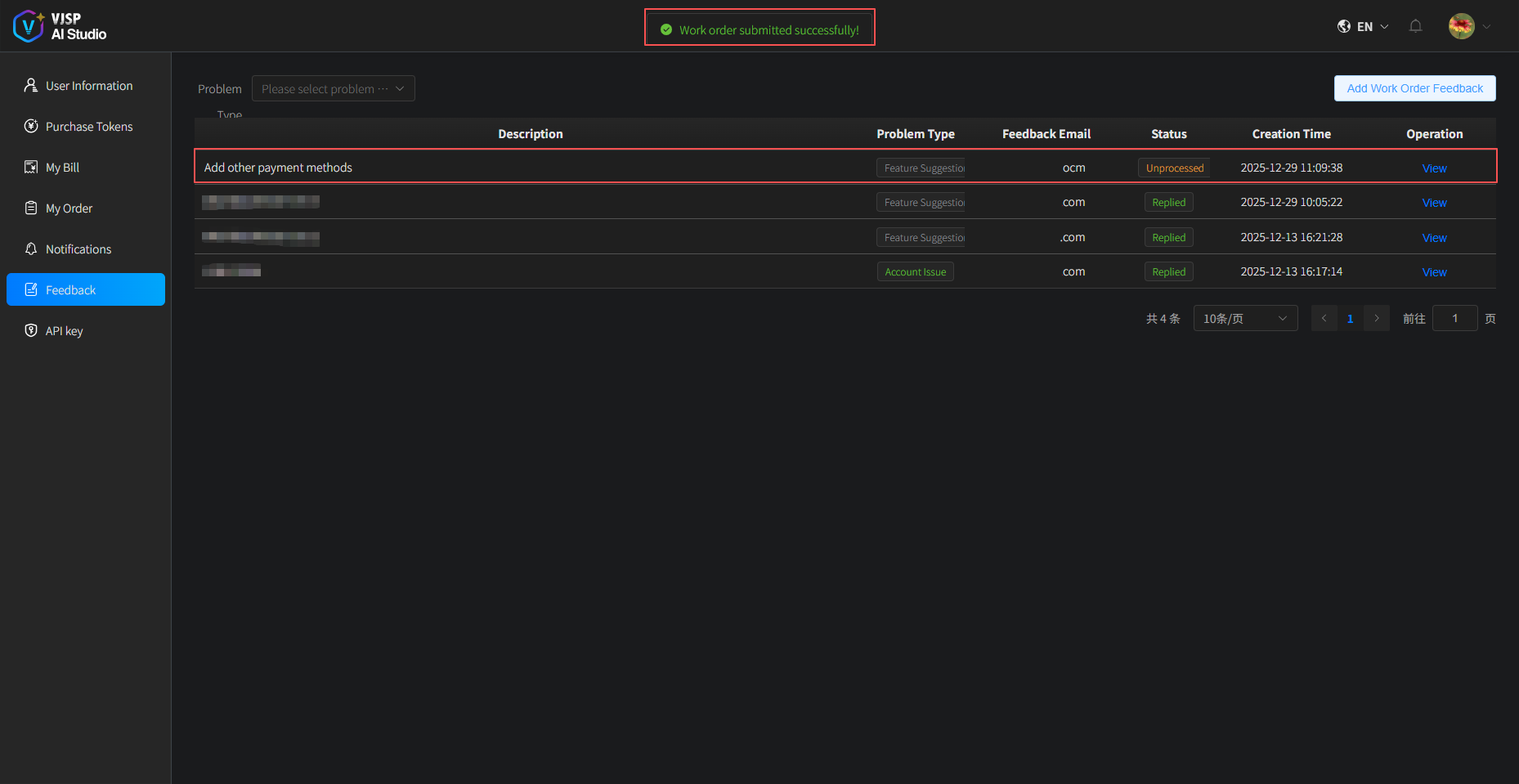The height and width of the screenshot is (784, 1519).
Task: Click the User Information person icon
Action: click(x=31, y=85)
